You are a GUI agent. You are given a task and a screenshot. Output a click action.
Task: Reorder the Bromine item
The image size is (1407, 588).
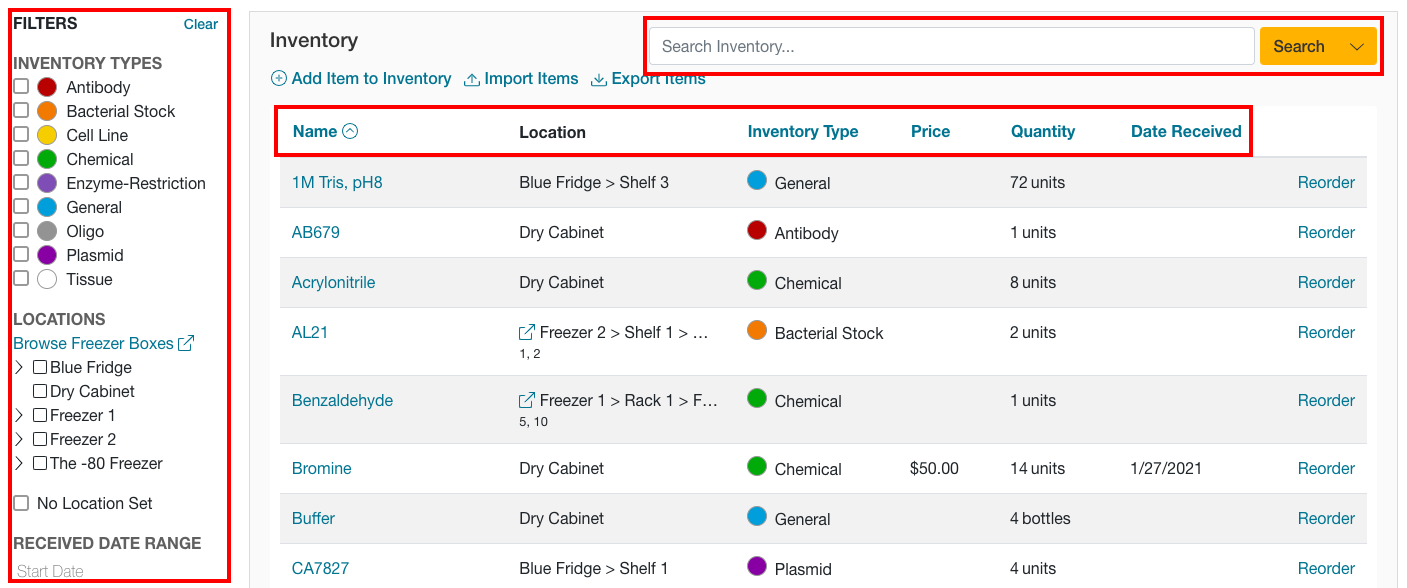coord(1325,468)
